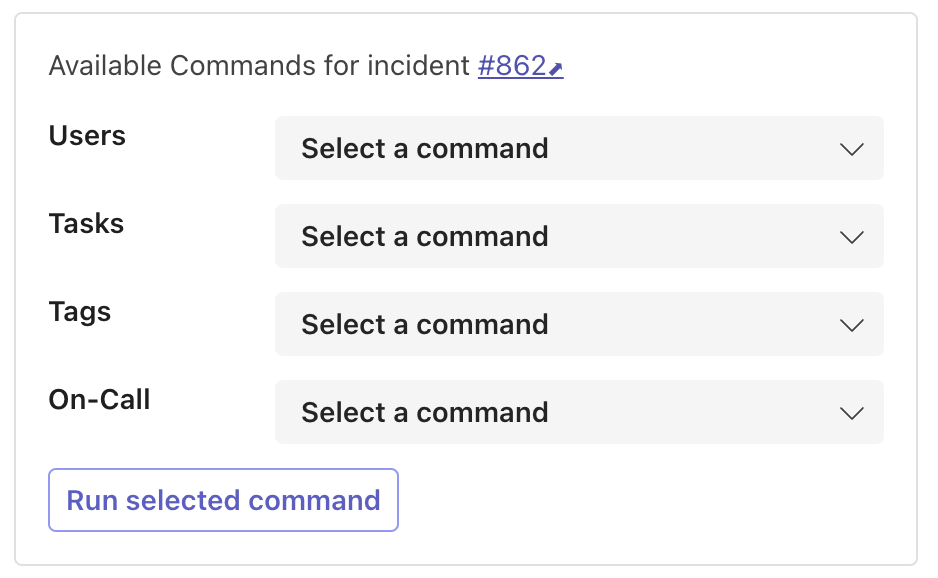Click the Tasks field label

point(86,223)
